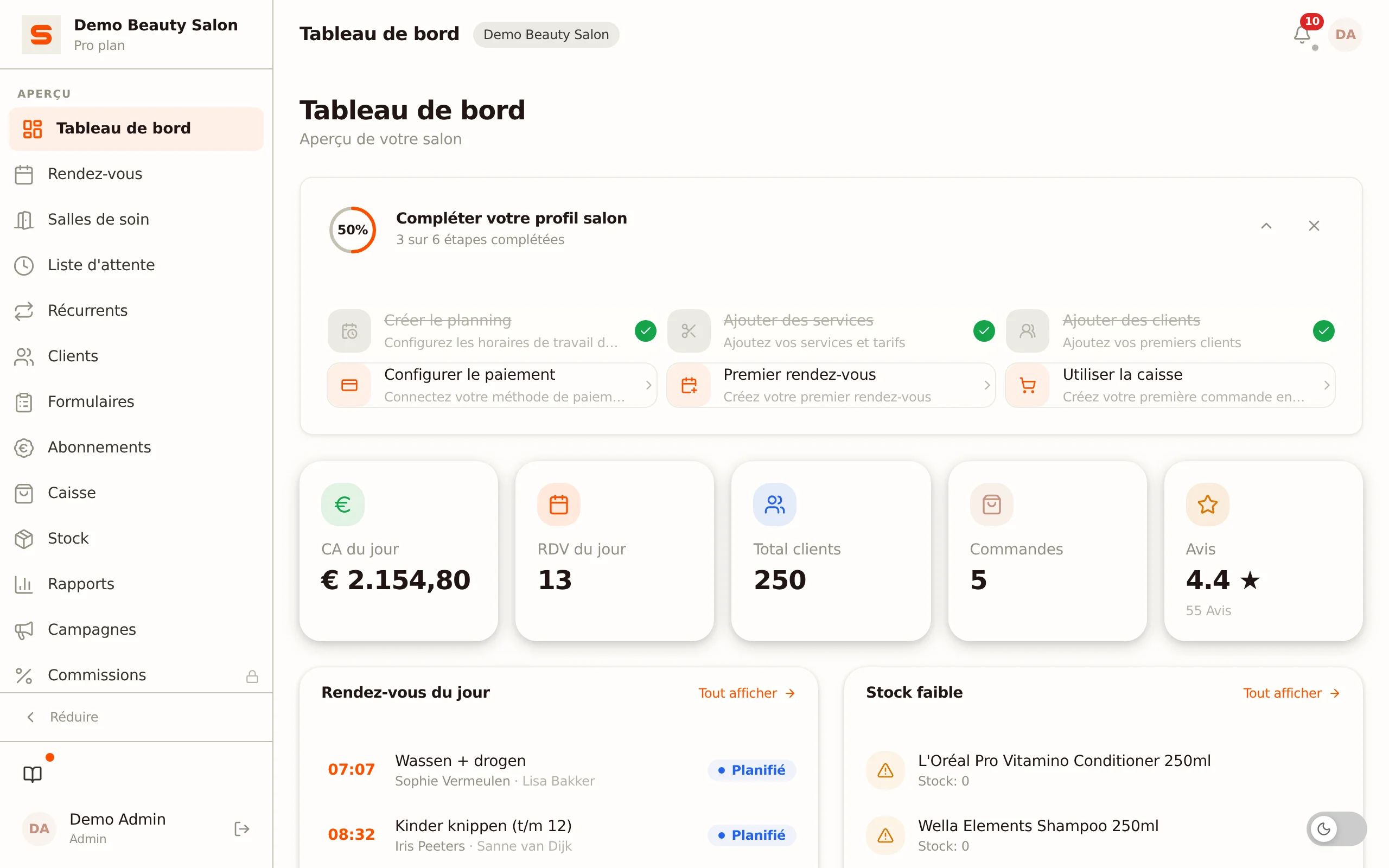Click the cart icon of Utiliser la caisse
This screenshot has height=868, width=1389.
[1028, 385]
